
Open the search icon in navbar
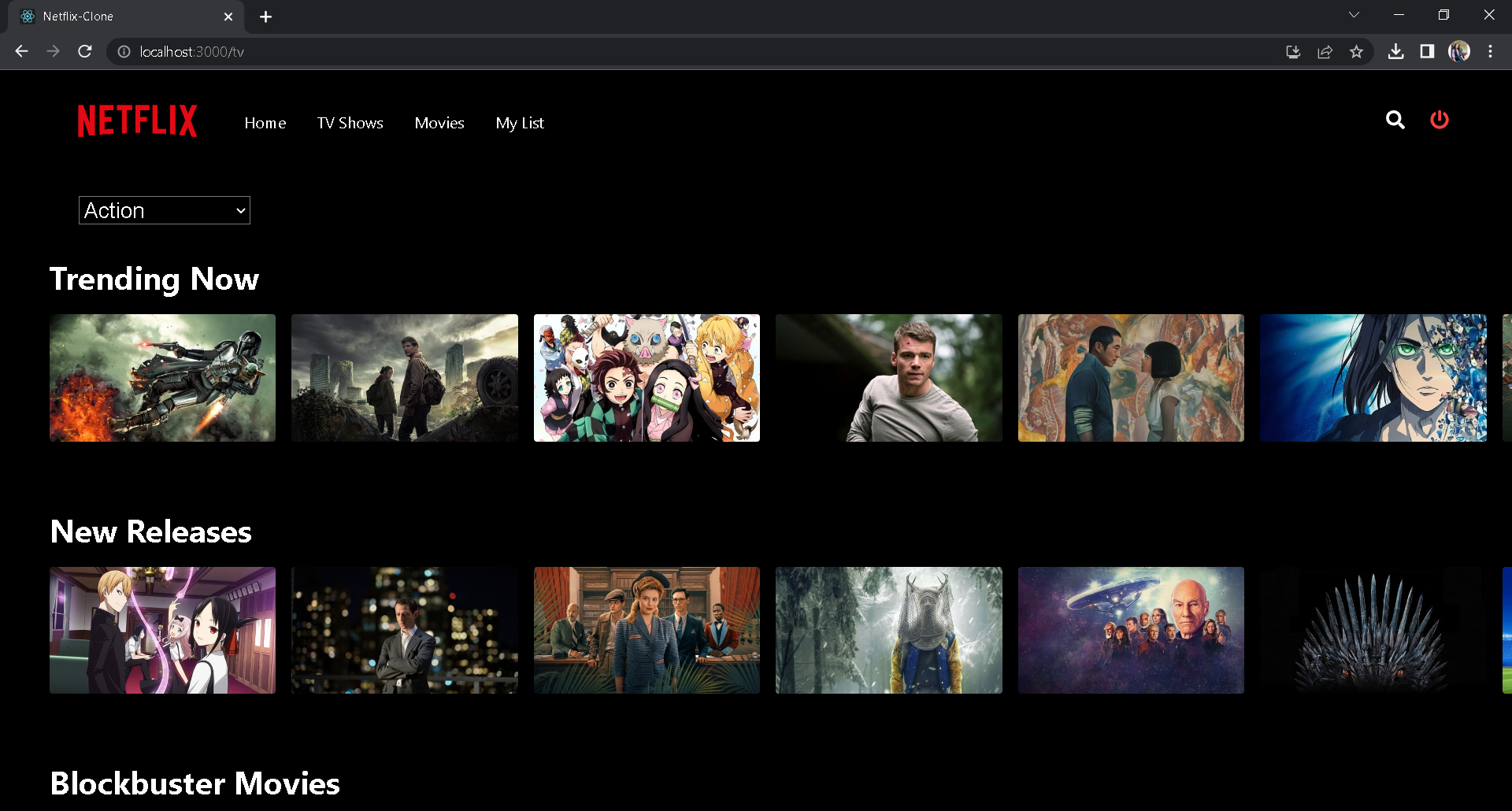click(1395, 120)
